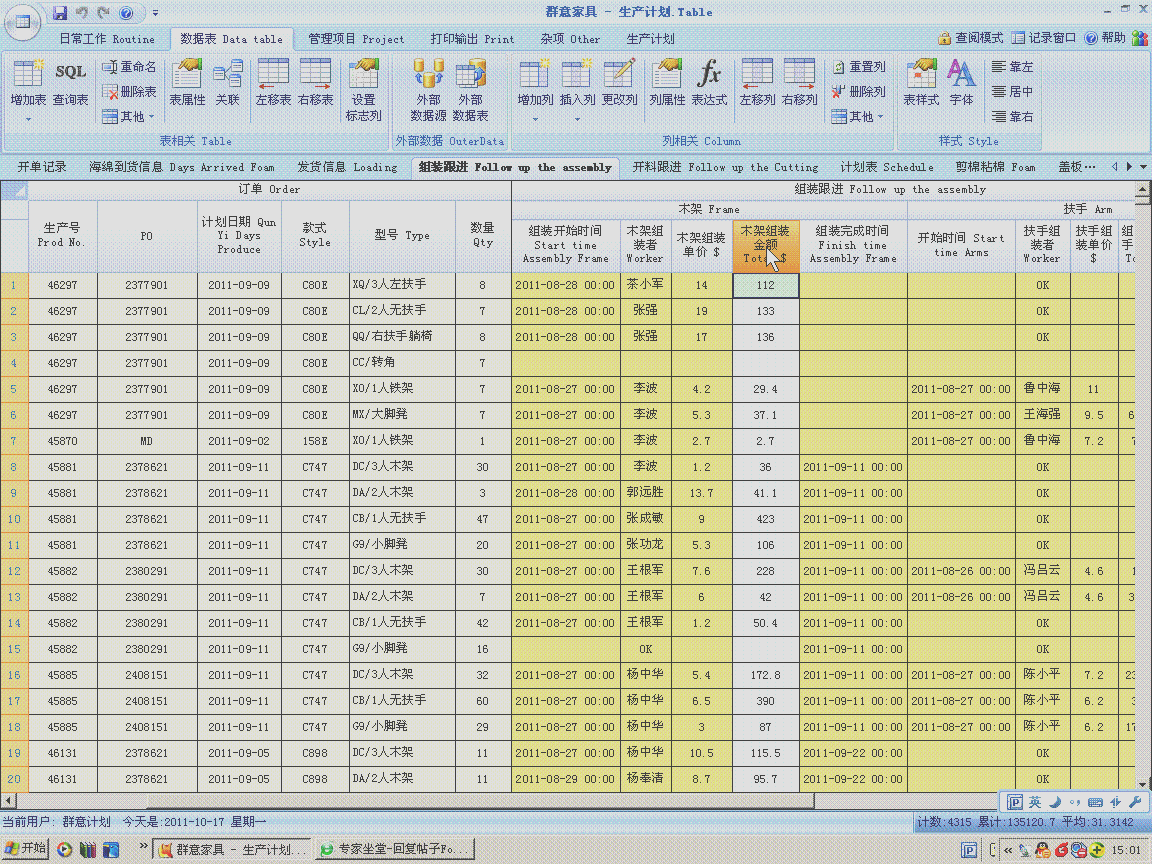Image resolution: width=1152 pixels, height=864 pixels.
Task: Set alignment to 居中 (center)
Action: [1012, 92]
